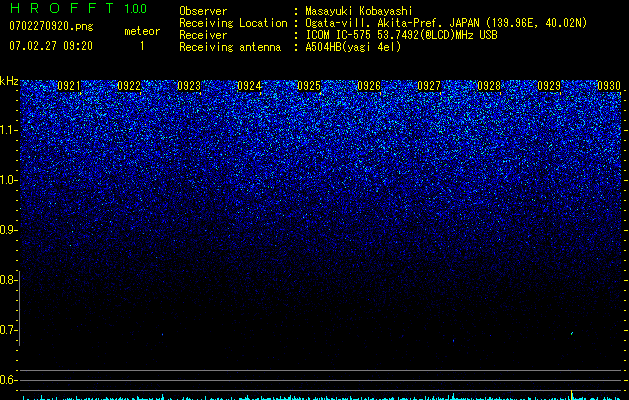Click the 0924 time marker
The width and height of the screenshot is (629, 400).
[249, 86]
